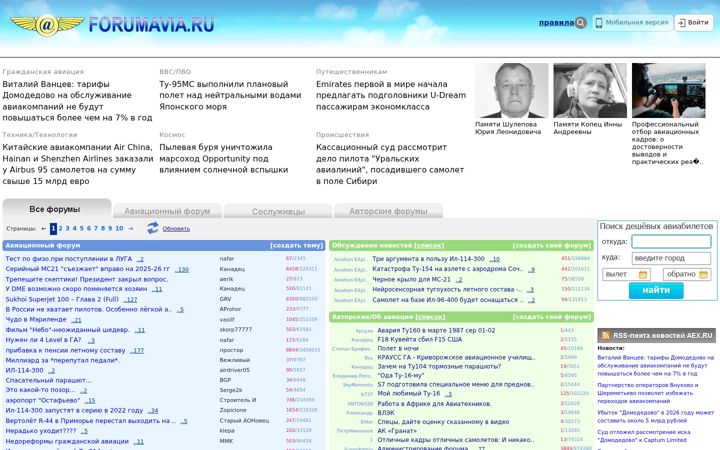Open photo Памяти Копец Инны Андреевны
This screenshot has height=450, width=720.
pyautogui.click(x=590, y=90)
